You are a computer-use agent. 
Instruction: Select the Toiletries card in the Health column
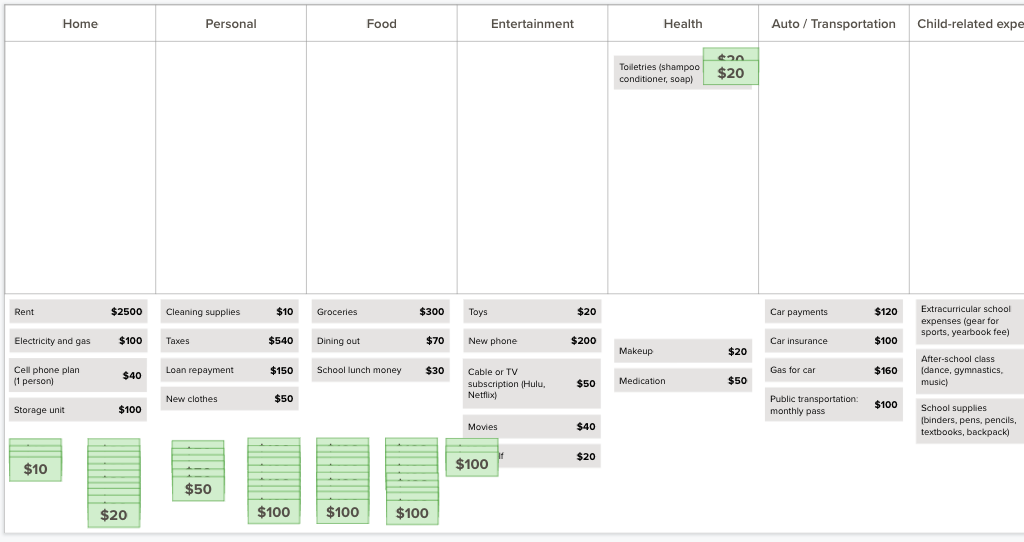660,72
